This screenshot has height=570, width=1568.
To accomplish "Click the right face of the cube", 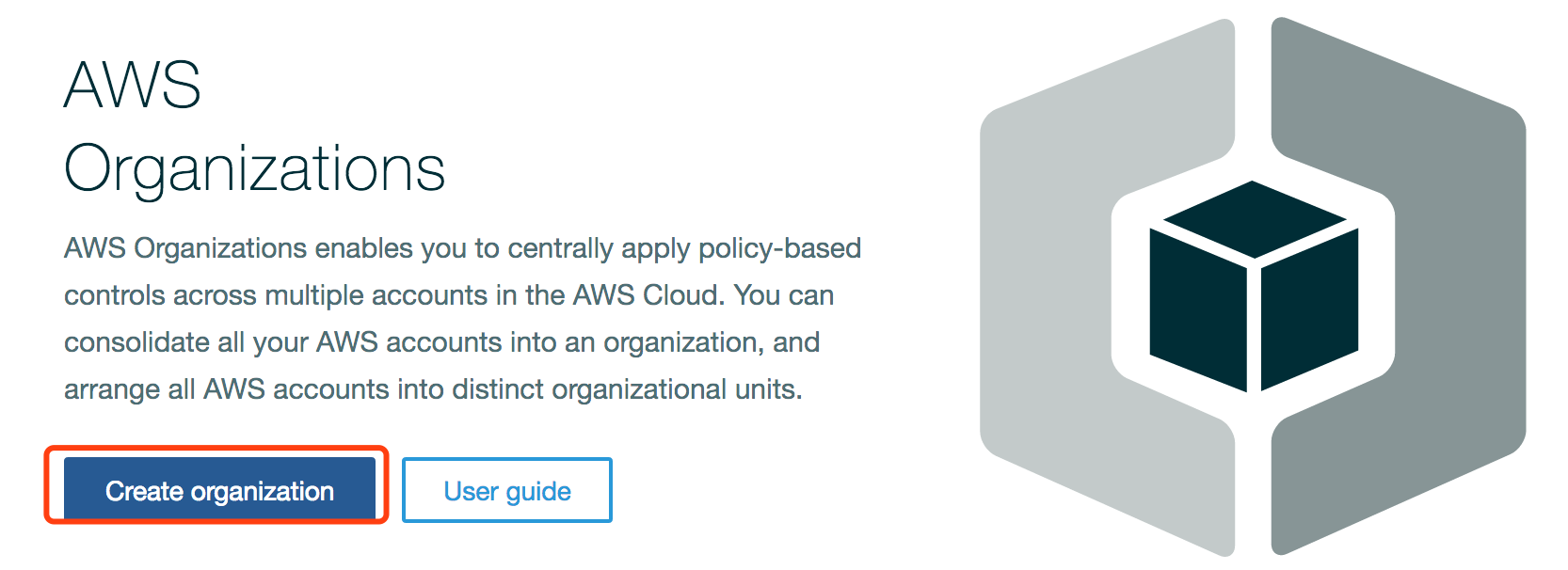I will (x=1309, y=309).
